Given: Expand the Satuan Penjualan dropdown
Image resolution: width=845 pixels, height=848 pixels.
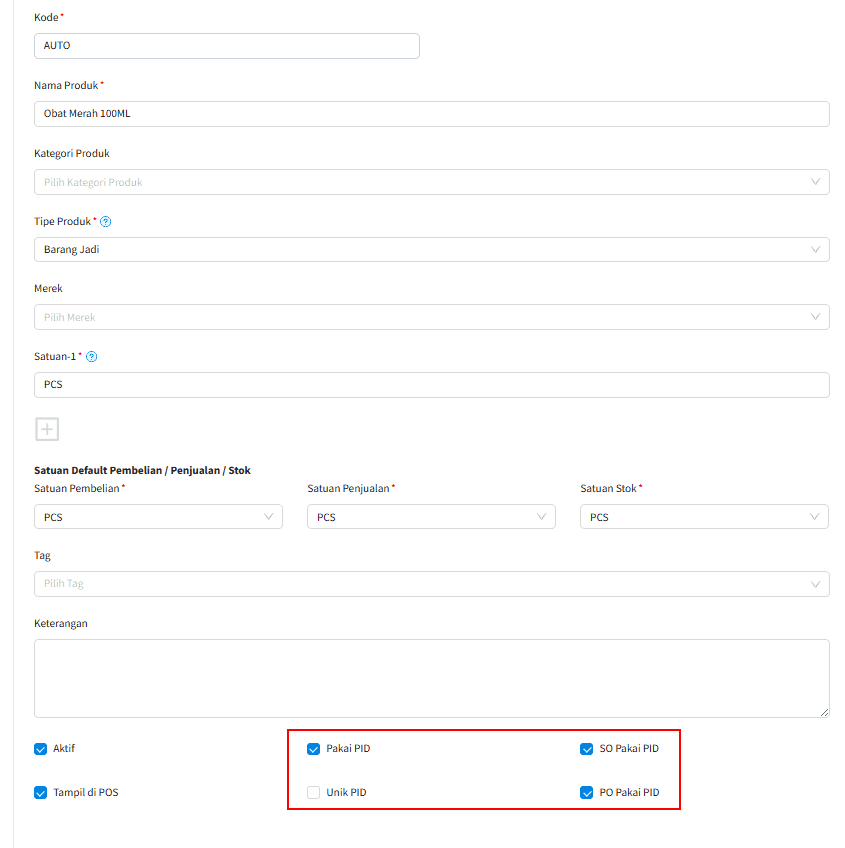Looking at the screenshot, I should 431,517.
